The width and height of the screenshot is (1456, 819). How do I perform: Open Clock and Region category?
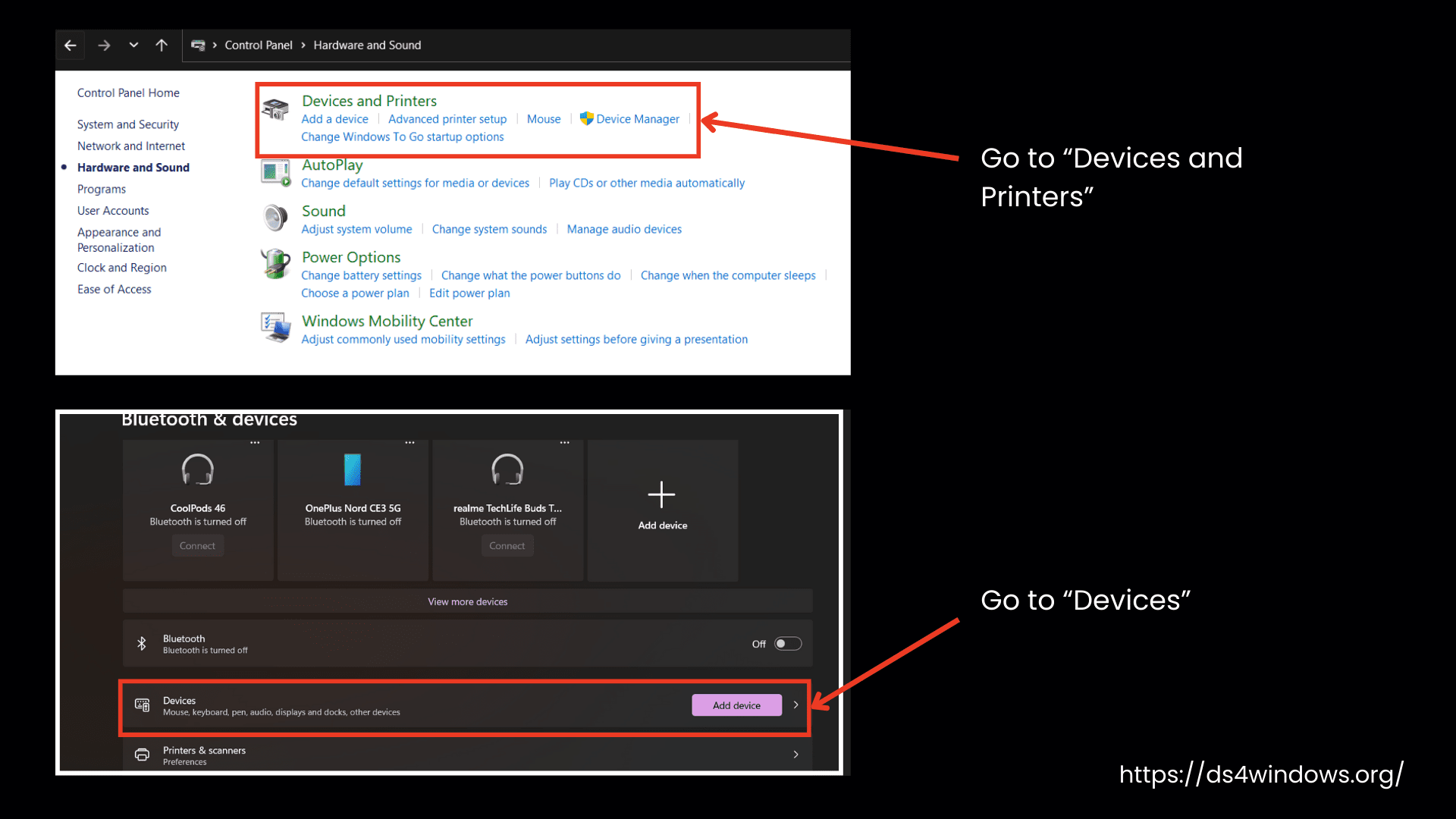[x=121, y=268]
